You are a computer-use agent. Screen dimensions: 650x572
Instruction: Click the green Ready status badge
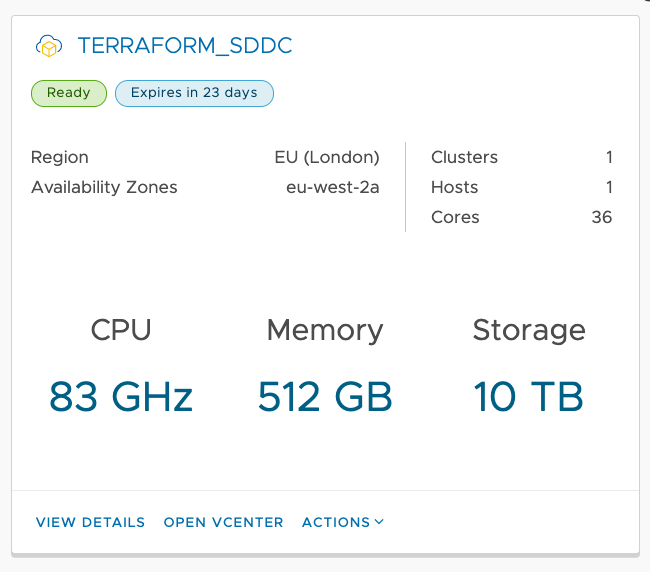tap(68, 93)
